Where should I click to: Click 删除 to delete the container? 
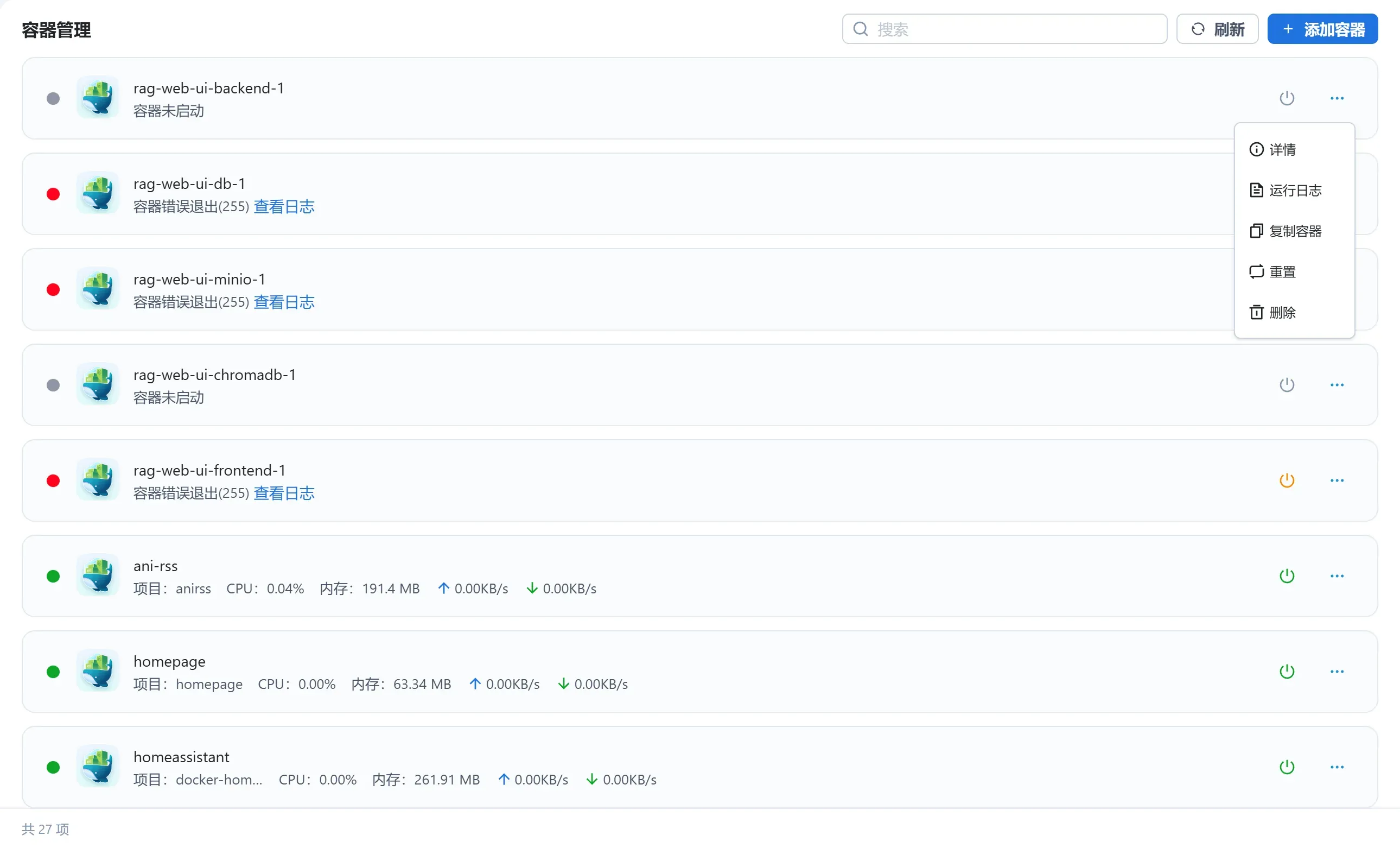tap(1282, 313)
